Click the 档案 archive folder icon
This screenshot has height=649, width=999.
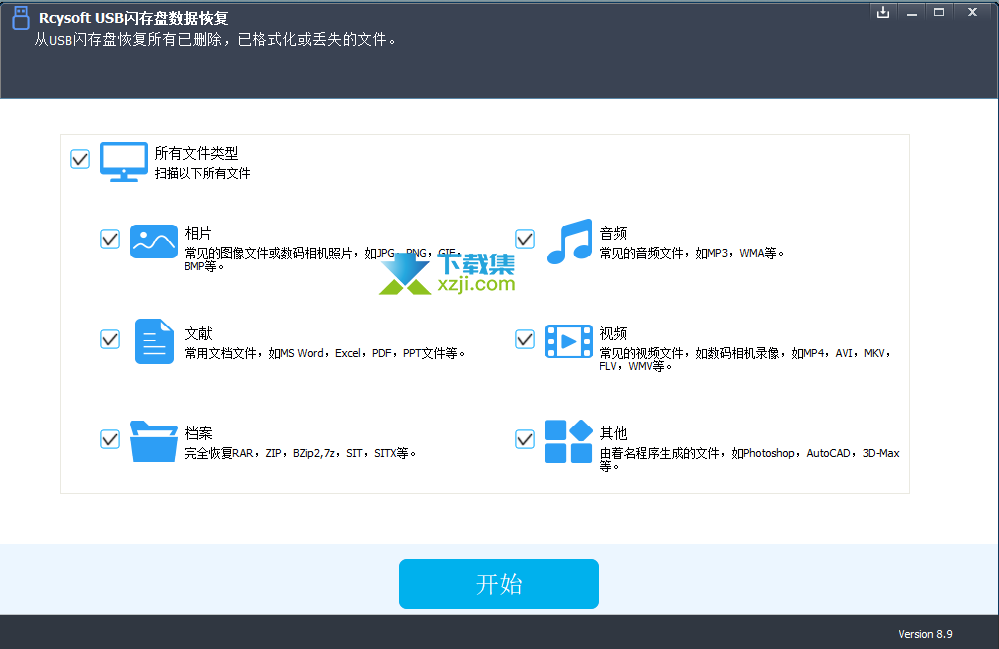[153, 441]
